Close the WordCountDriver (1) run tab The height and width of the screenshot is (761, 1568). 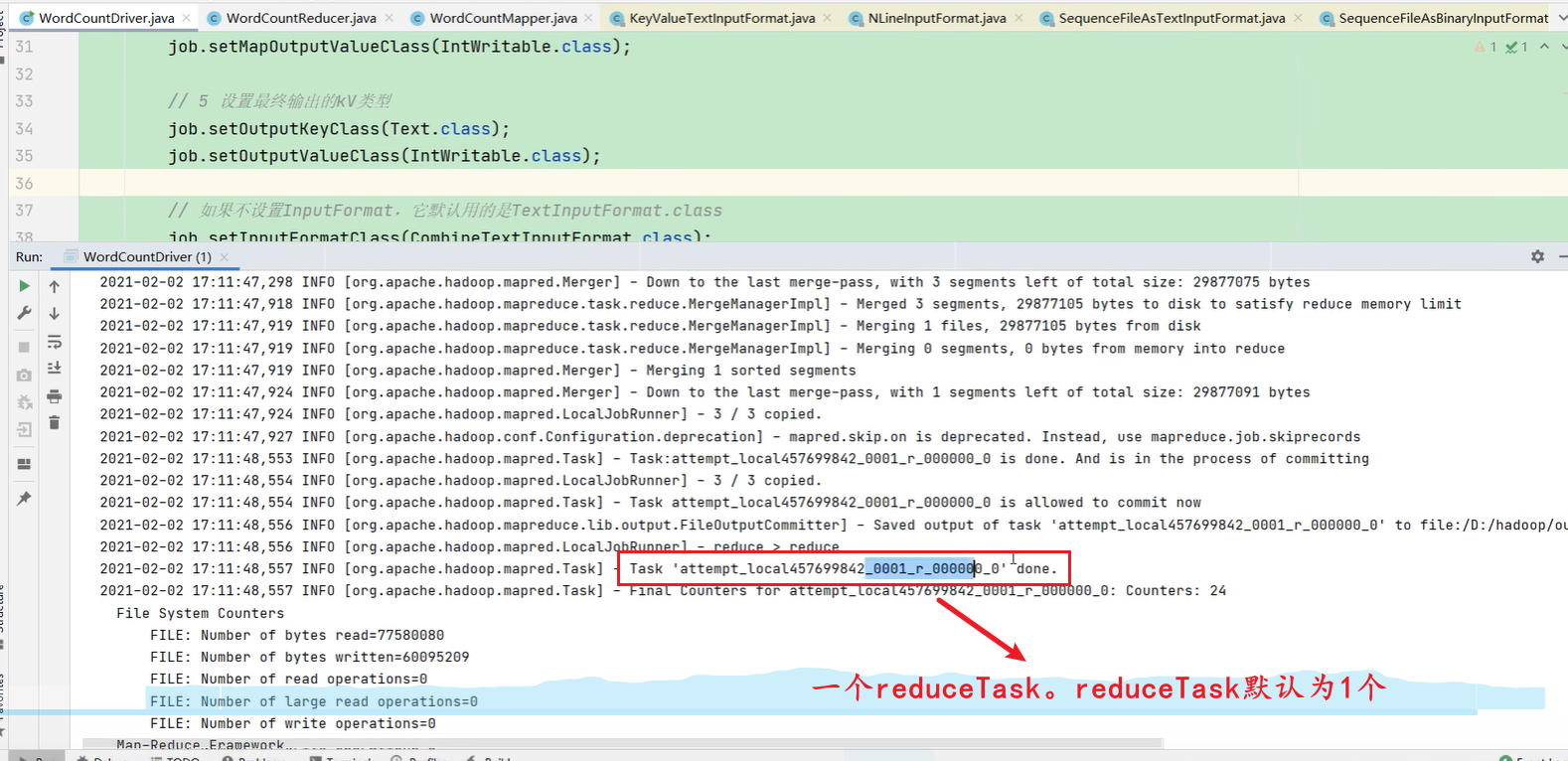(225, 257)
